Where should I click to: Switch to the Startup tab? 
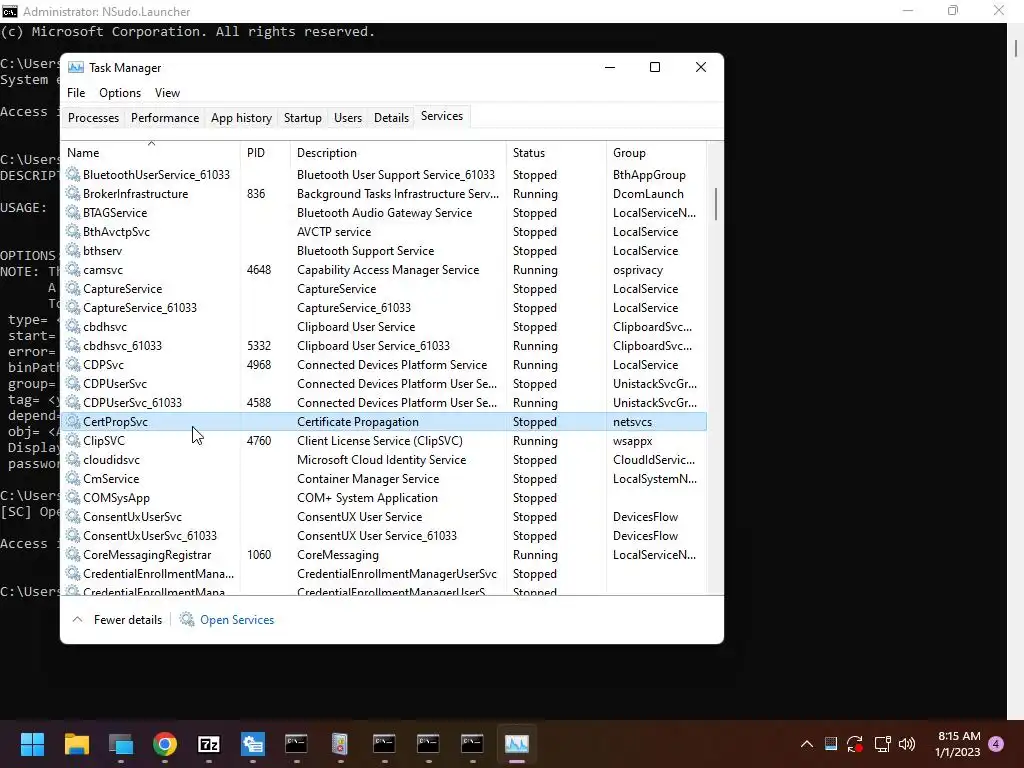point(302,118)
